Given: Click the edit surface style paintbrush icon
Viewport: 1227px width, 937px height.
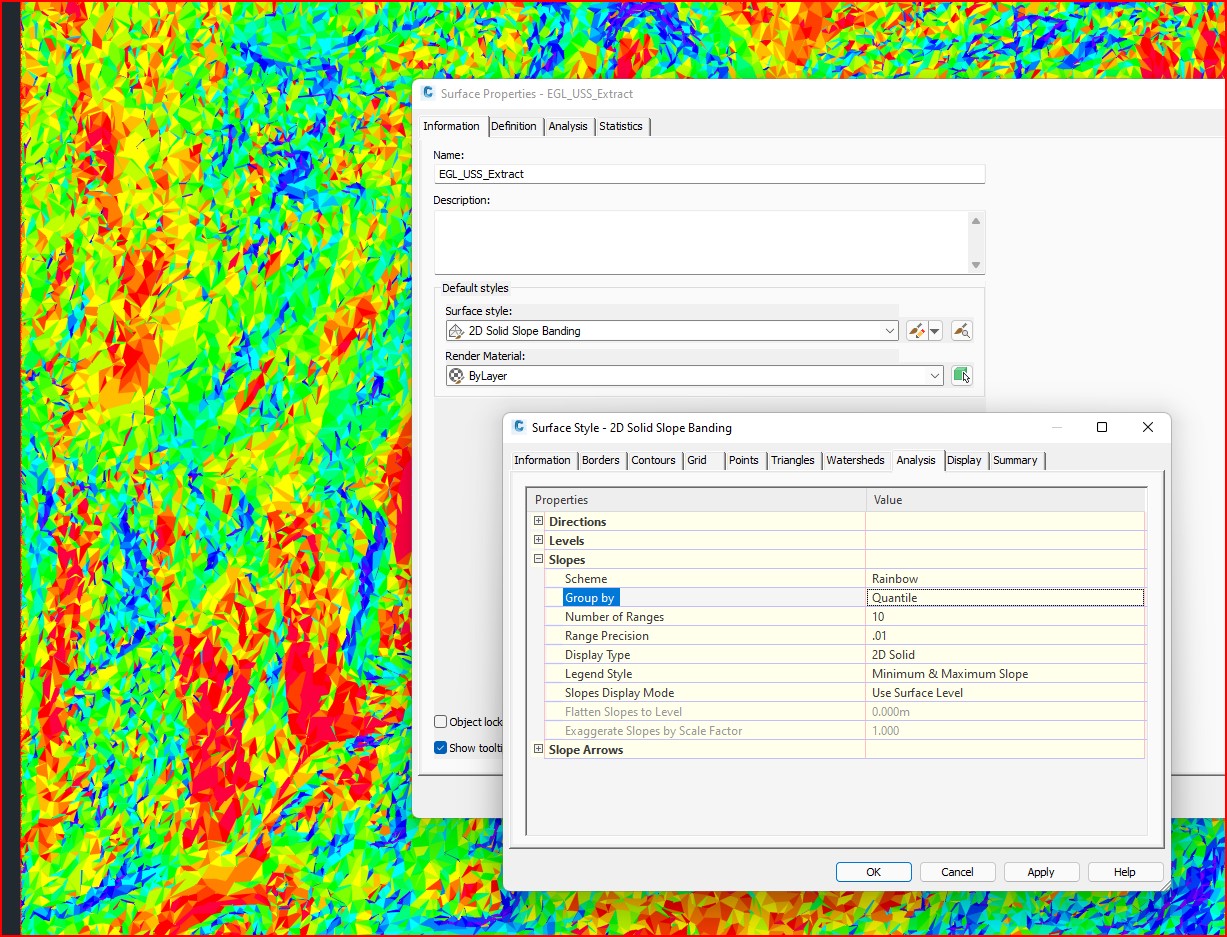Looking at the screenshot, I should (917, 331).
